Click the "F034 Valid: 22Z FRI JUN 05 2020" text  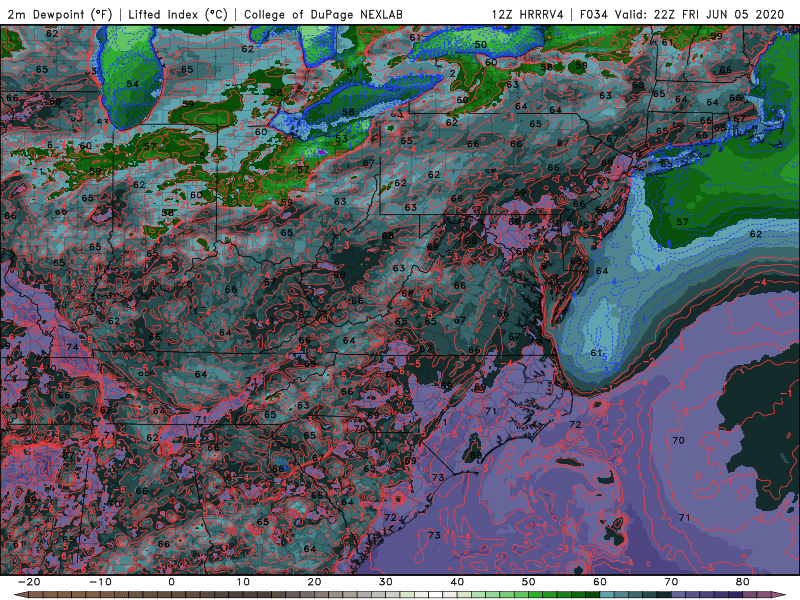682,14
